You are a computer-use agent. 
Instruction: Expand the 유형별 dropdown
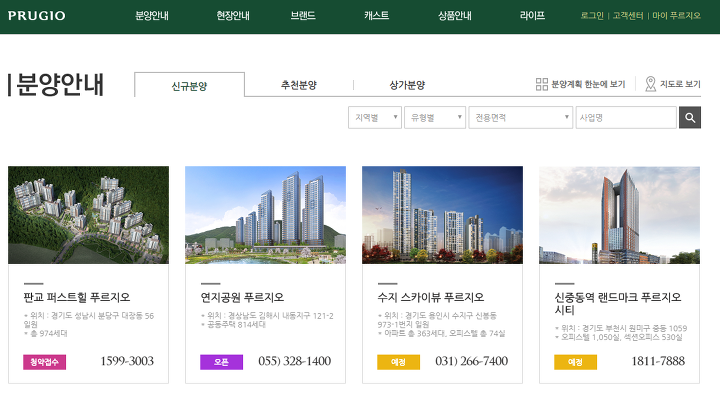(x=435, y=118)
